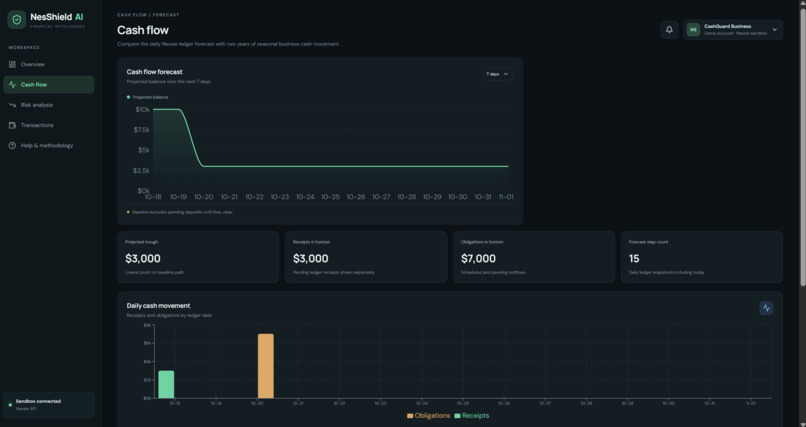Click the Obligations legend swatch

coord(410,416)
